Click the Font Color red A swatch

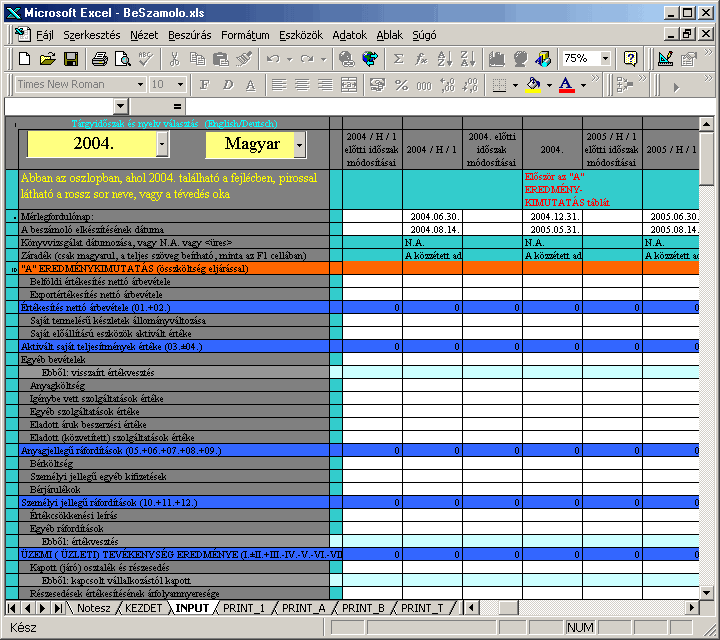pos(567,85)
